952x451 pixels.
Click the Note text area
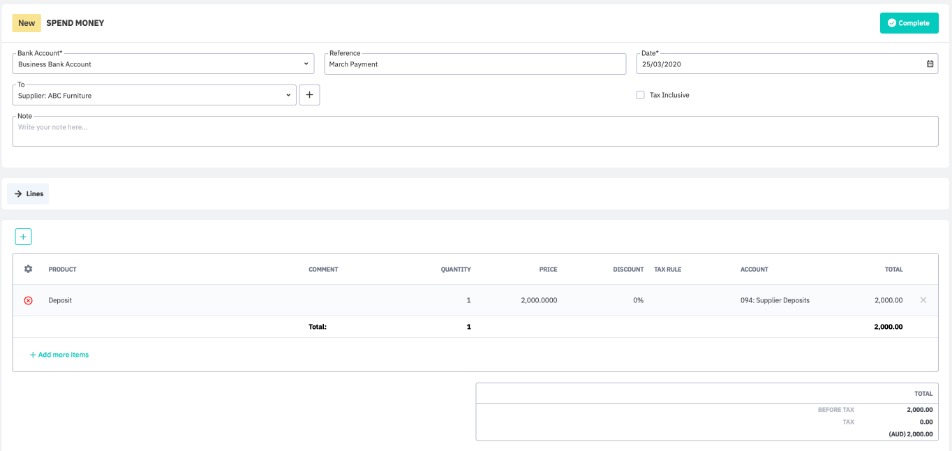[475, 131]
